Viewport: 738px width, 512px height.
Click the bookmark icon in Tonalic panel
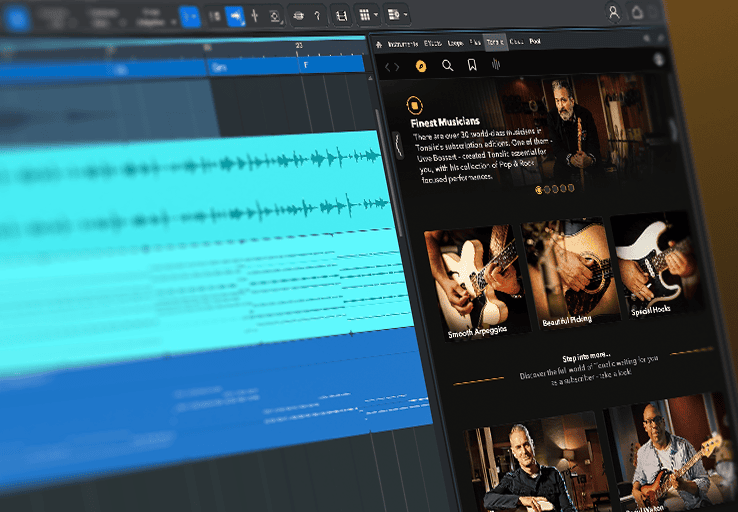click(x=472, y=66)
